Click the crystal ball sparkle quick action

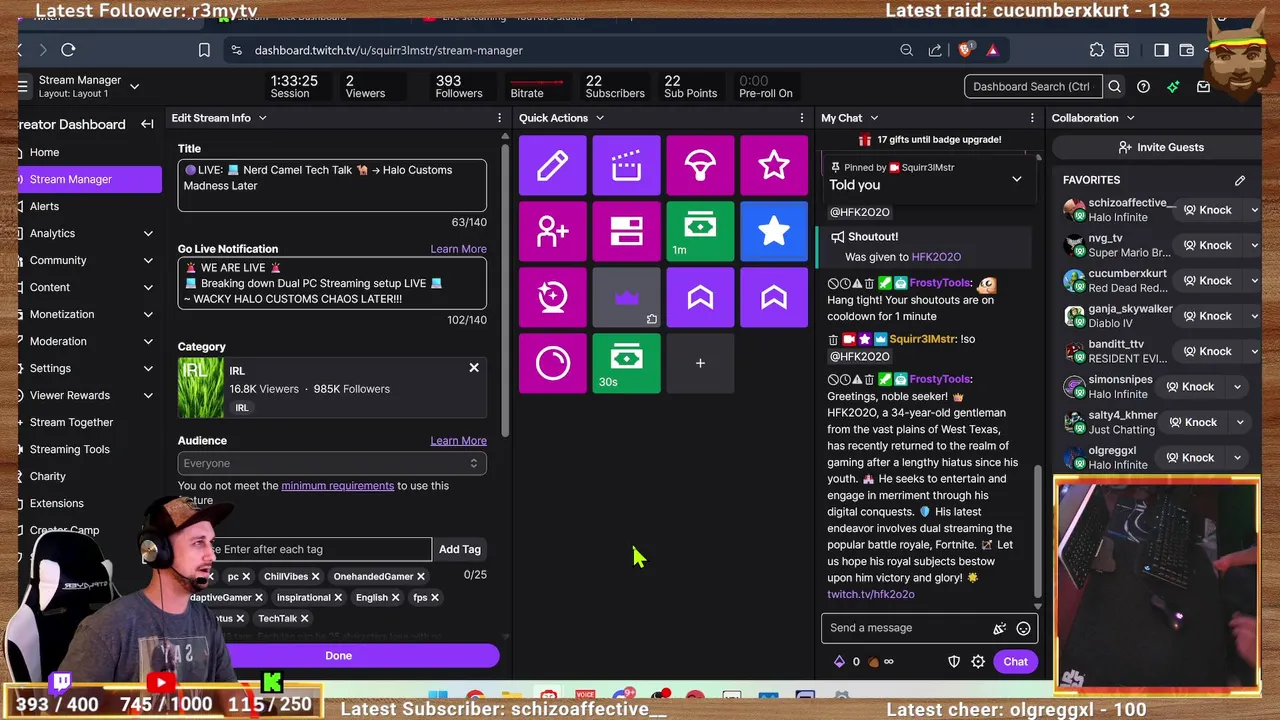tap(553, 297)
